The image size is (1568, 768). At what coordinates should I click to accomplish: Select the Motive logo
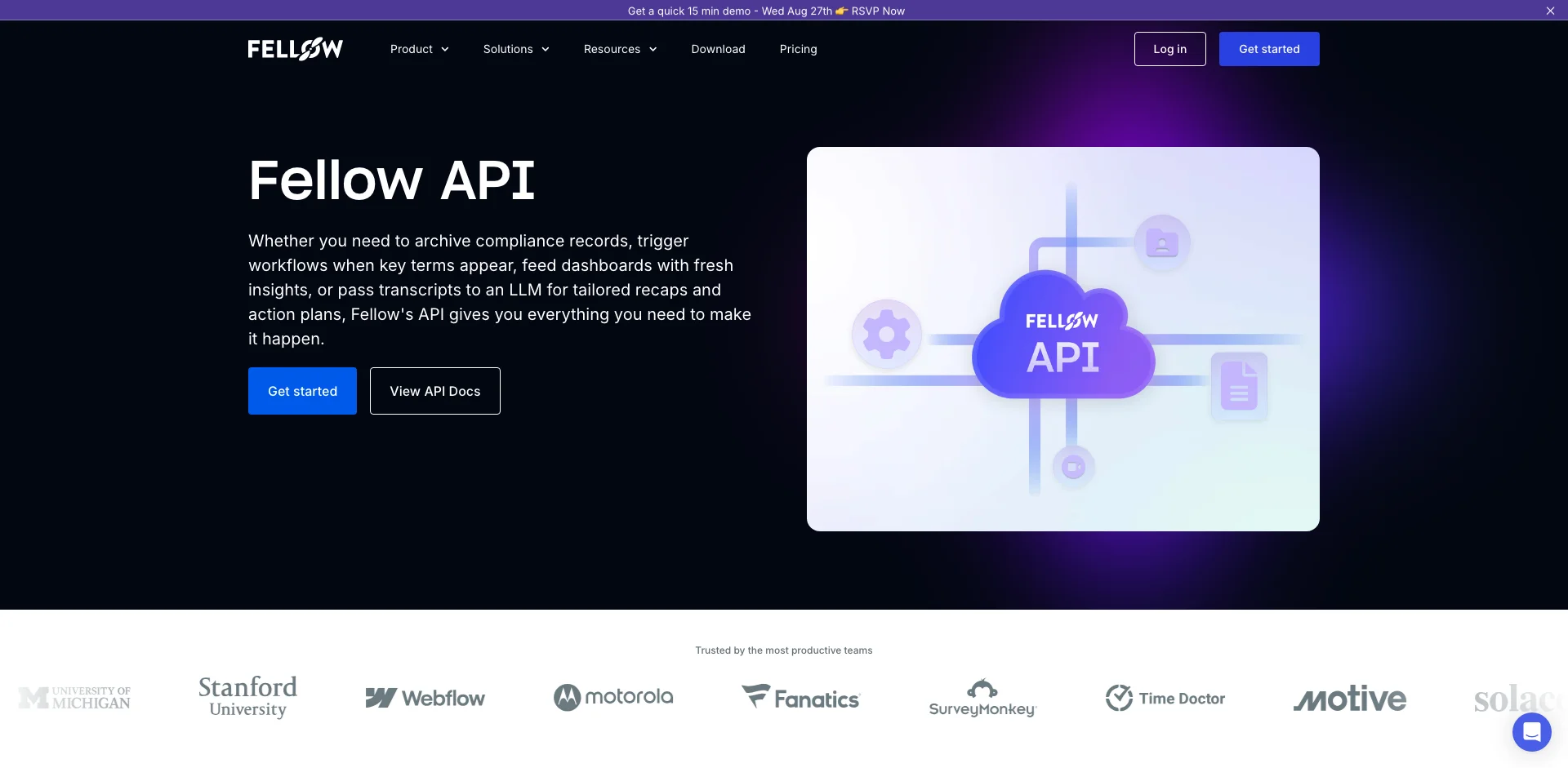(x=1349, y=698)
